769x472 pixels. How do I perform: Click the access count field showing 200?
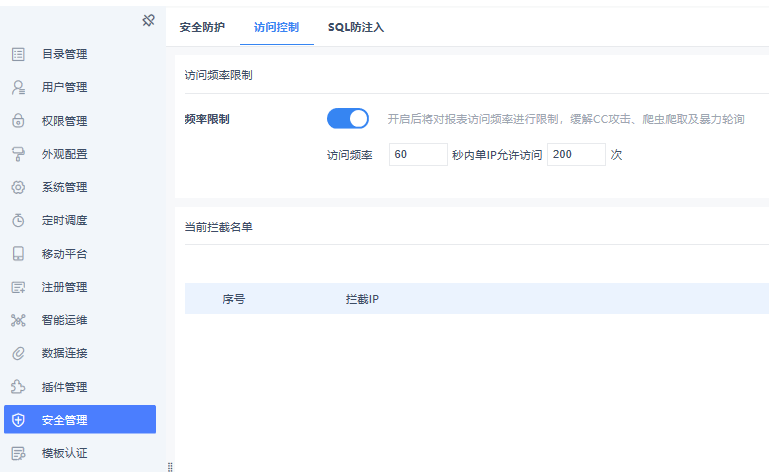point(576,155)
